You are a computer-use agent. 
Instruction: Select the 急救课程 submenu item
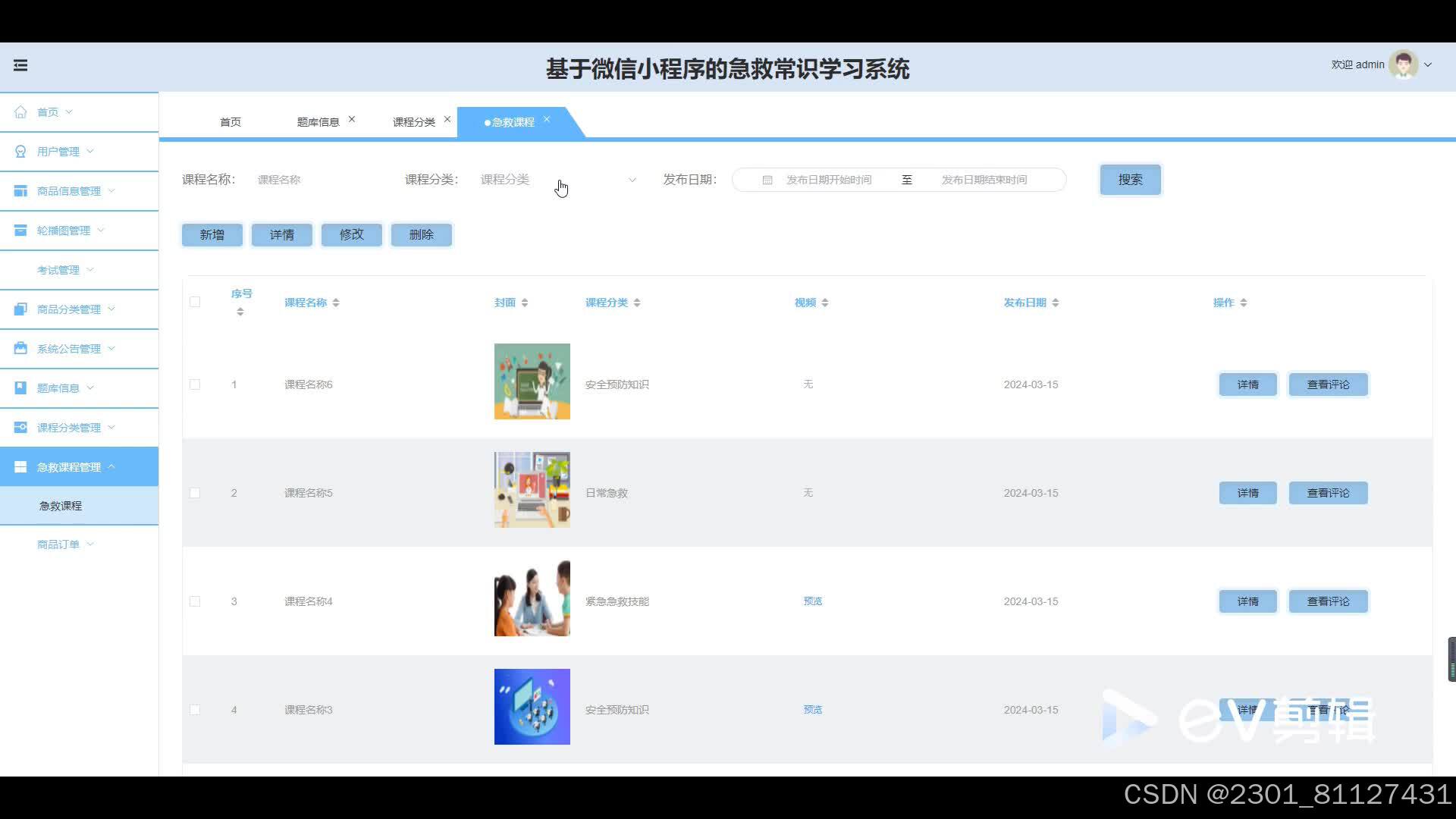pos(61,506)
